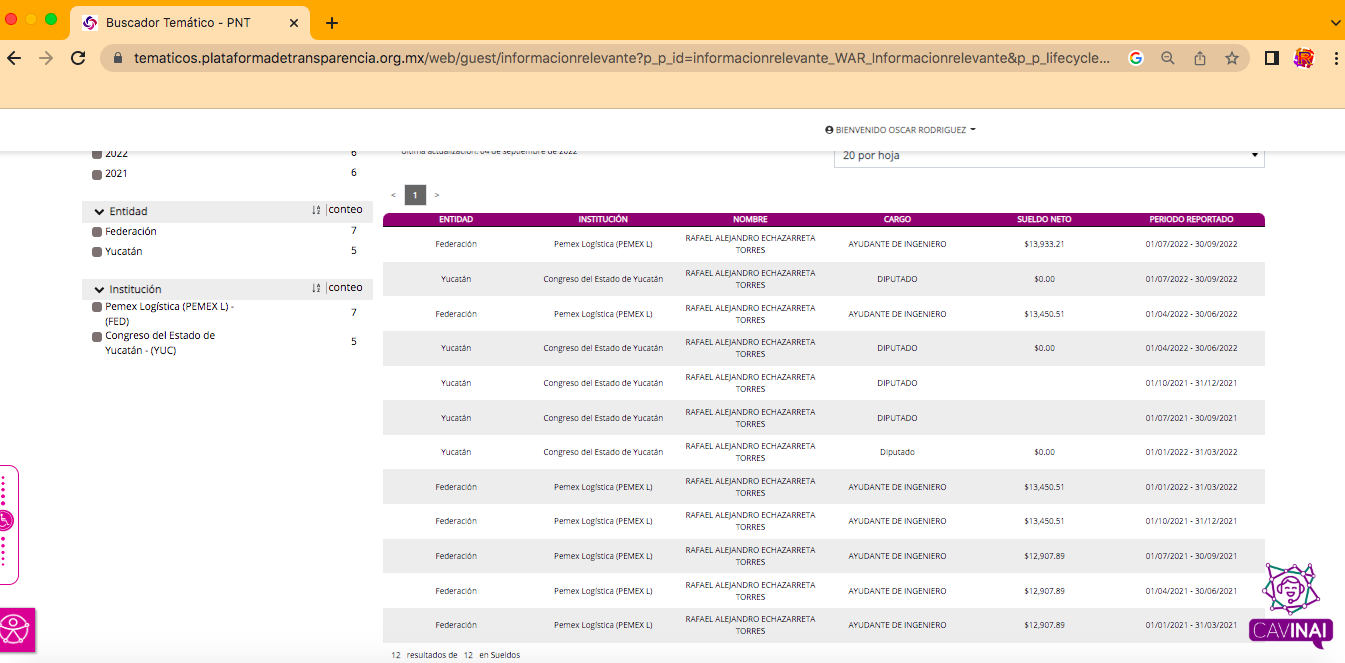Open the zoom magnifier icon in address bar
The width and height of the screenshot is (1345, 663).
[x=1167, y=58]
